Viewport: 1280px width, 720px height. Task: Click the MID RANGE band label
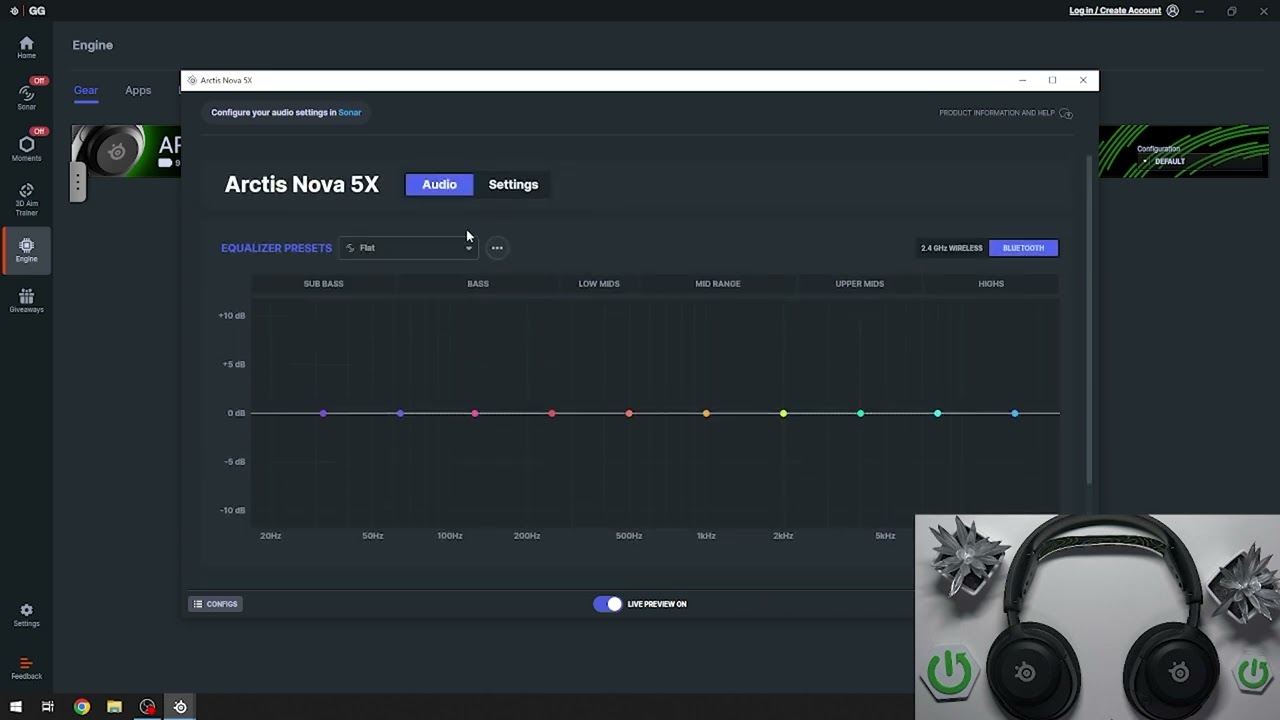718,284
